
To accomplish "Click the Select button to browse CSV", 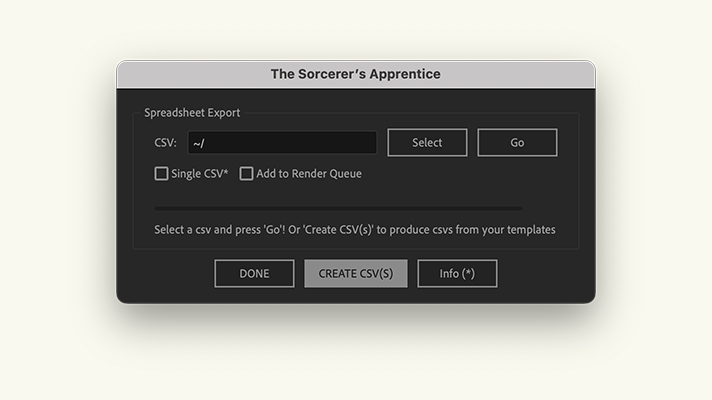I will click(427, 143).
